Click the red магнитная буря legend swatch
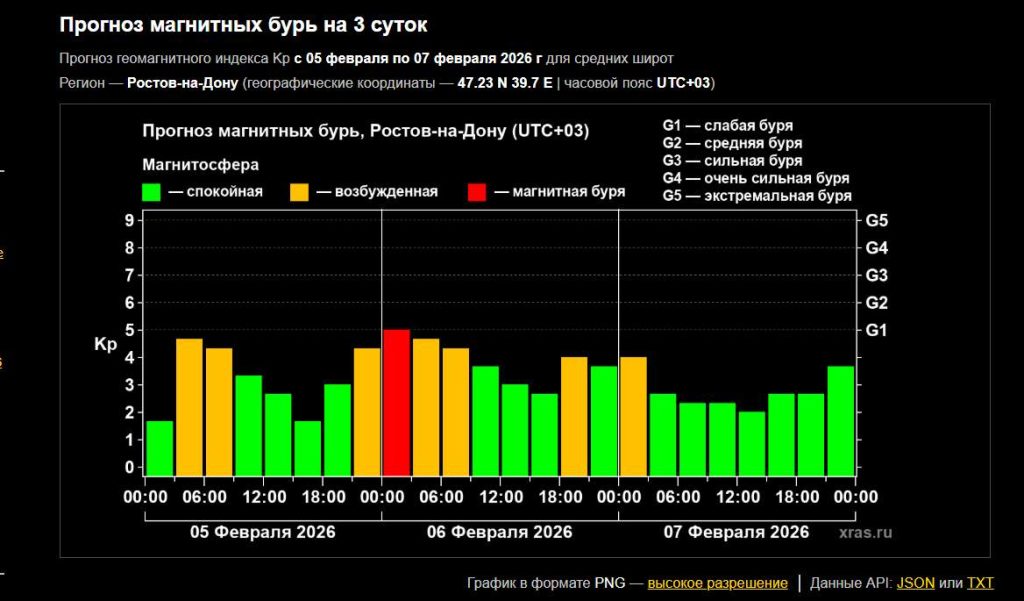The image size is (1024, 601). click(476, 192)
